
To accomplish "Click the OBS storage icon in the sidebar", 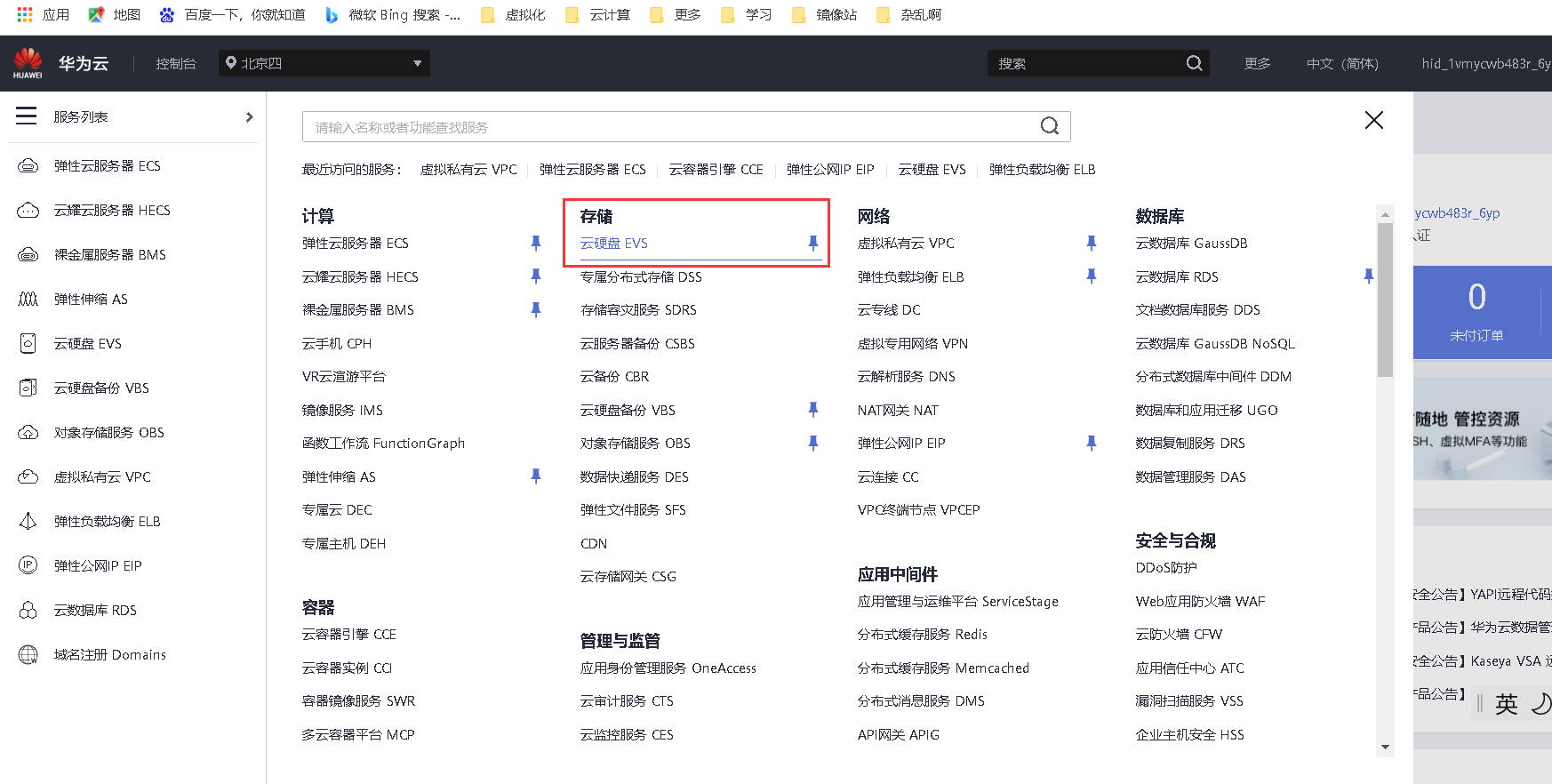I will point(28,433).
